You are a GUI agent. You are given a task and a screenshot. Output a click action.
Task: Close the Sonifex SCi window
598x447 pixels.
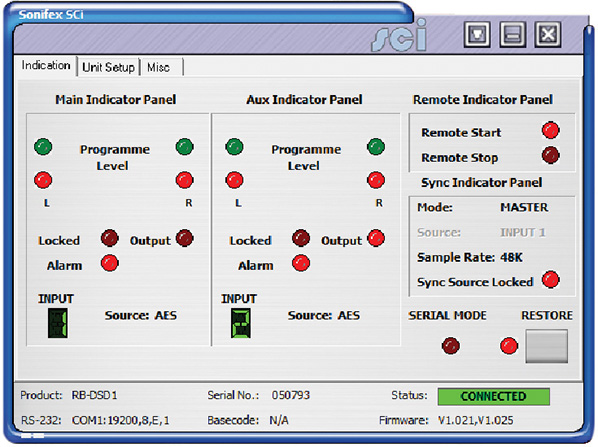coord(548,35)
